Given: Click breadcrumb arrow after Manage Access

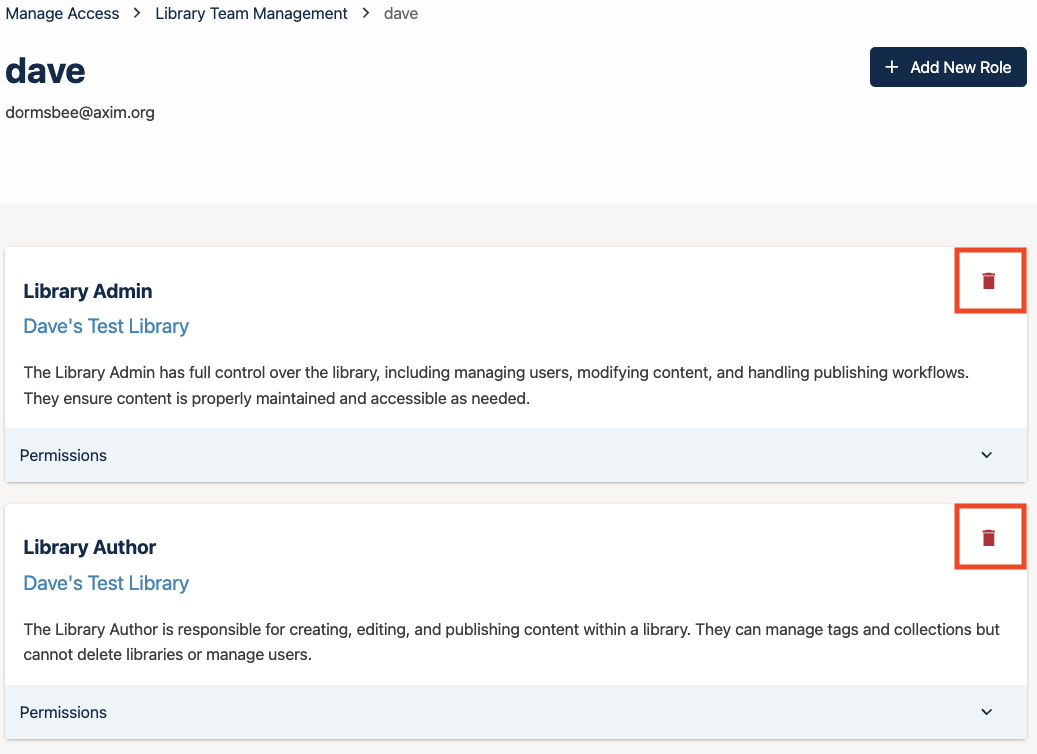Looking at the screenshot, I should tap(137, 14).
